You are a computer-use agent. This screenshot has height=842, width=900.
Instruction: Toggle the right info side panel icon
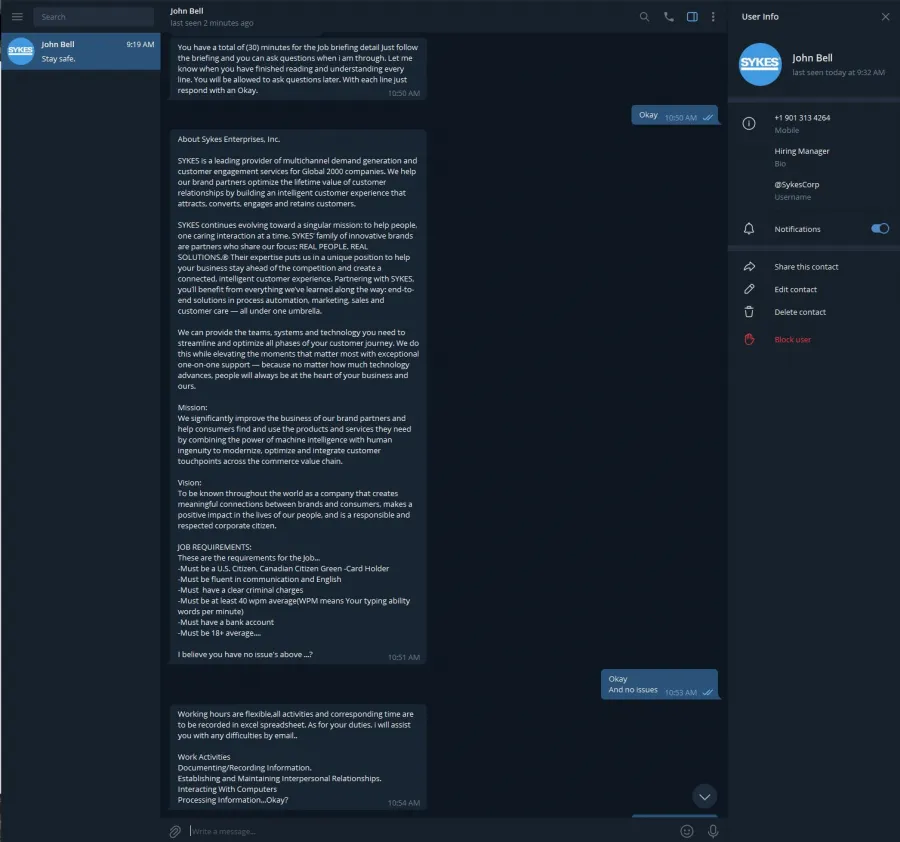point(692,17)
